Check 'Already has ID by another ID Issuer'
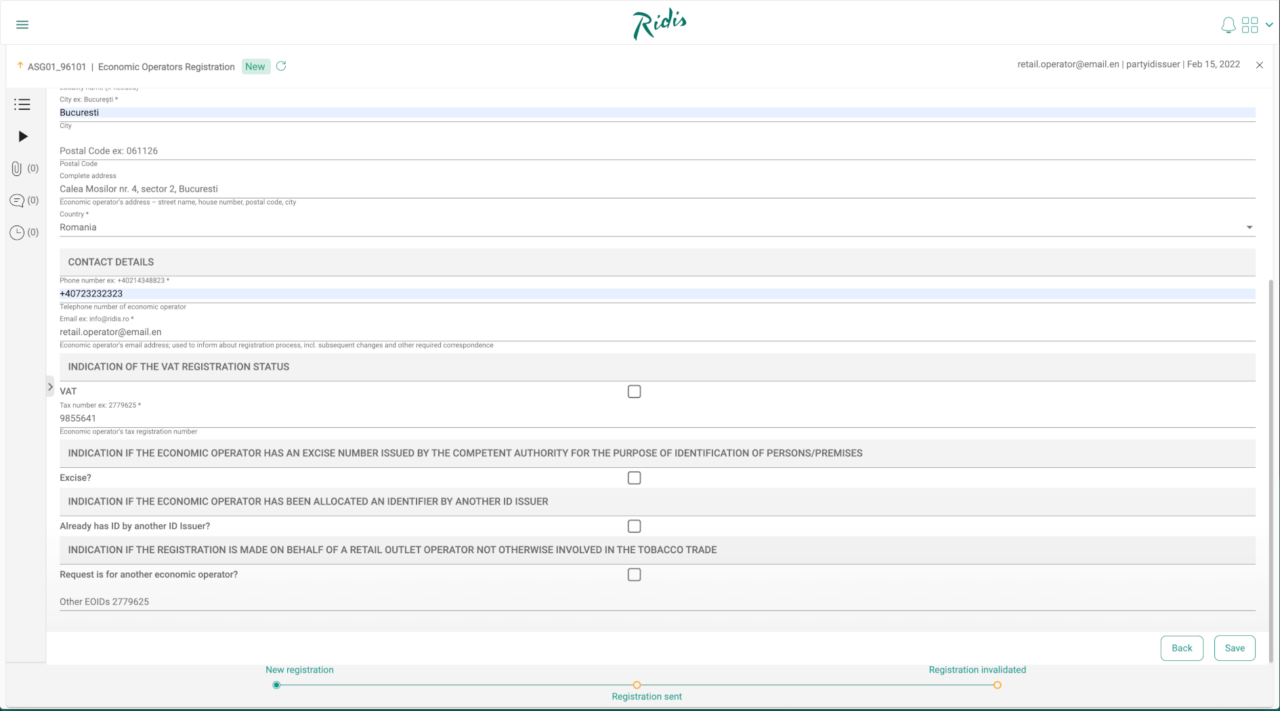 click(634, 525)
